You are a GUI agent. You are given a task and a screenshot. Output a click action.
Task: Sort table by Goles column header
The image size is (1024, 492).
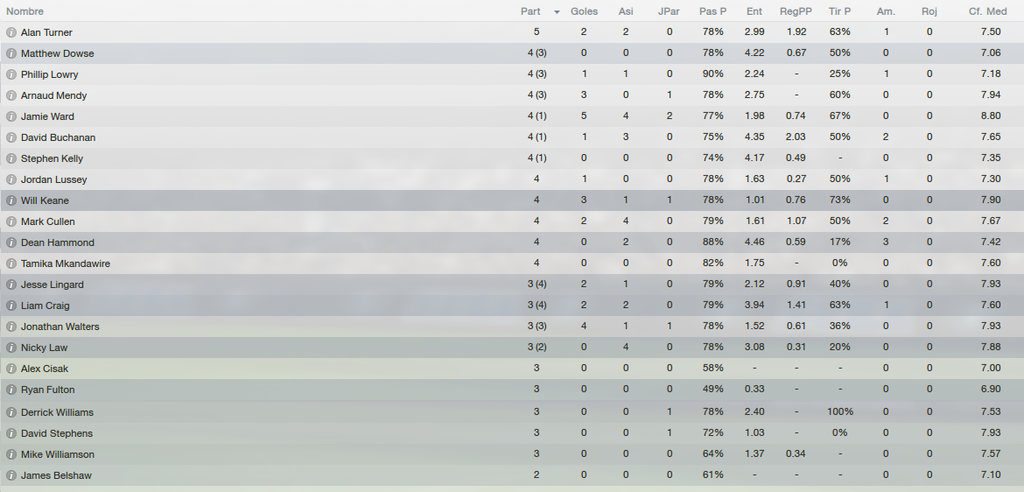(584, 11)
